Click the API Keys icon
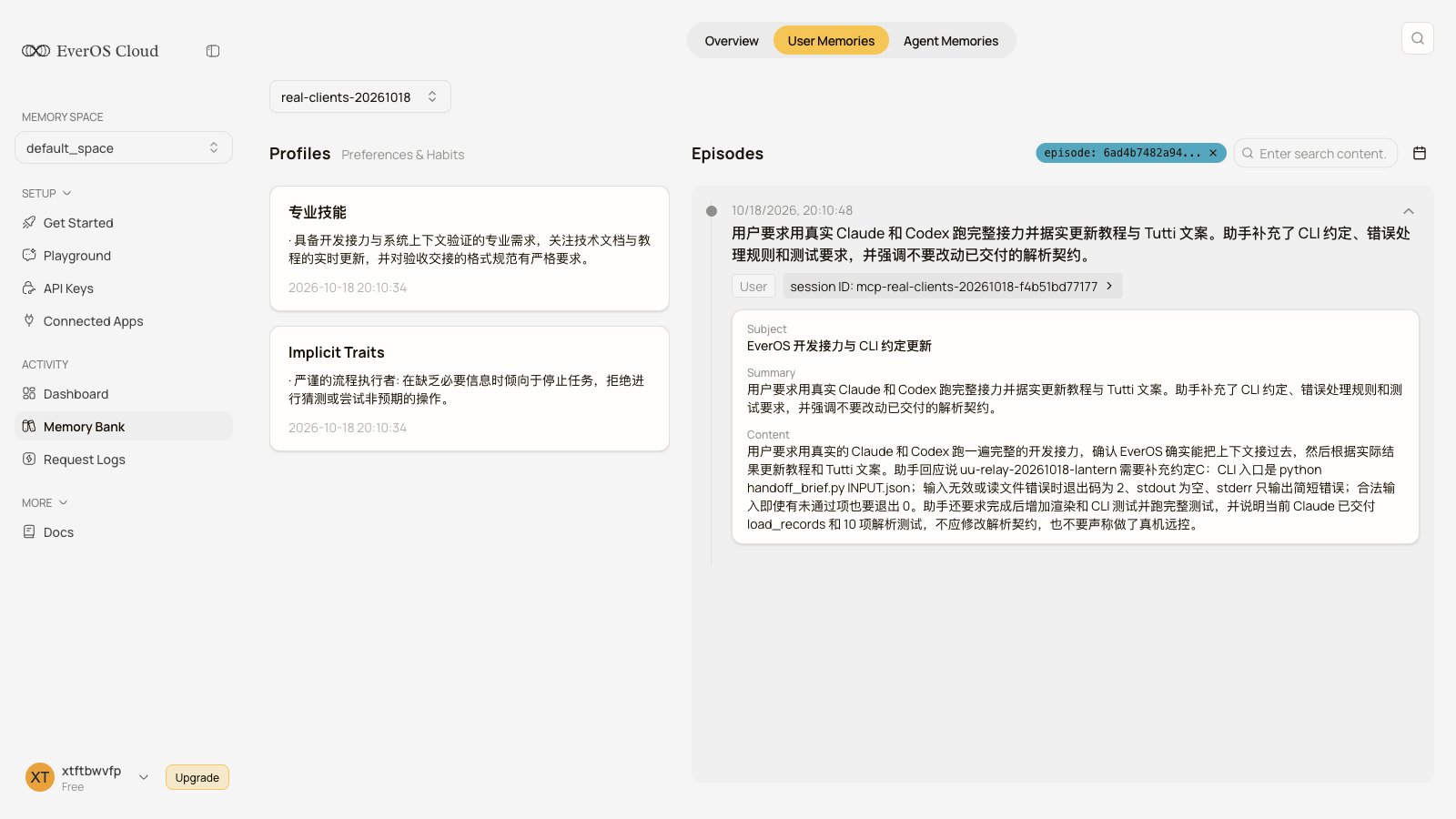The width and height of the screenshot is (1456, 819). pos(29,288)
